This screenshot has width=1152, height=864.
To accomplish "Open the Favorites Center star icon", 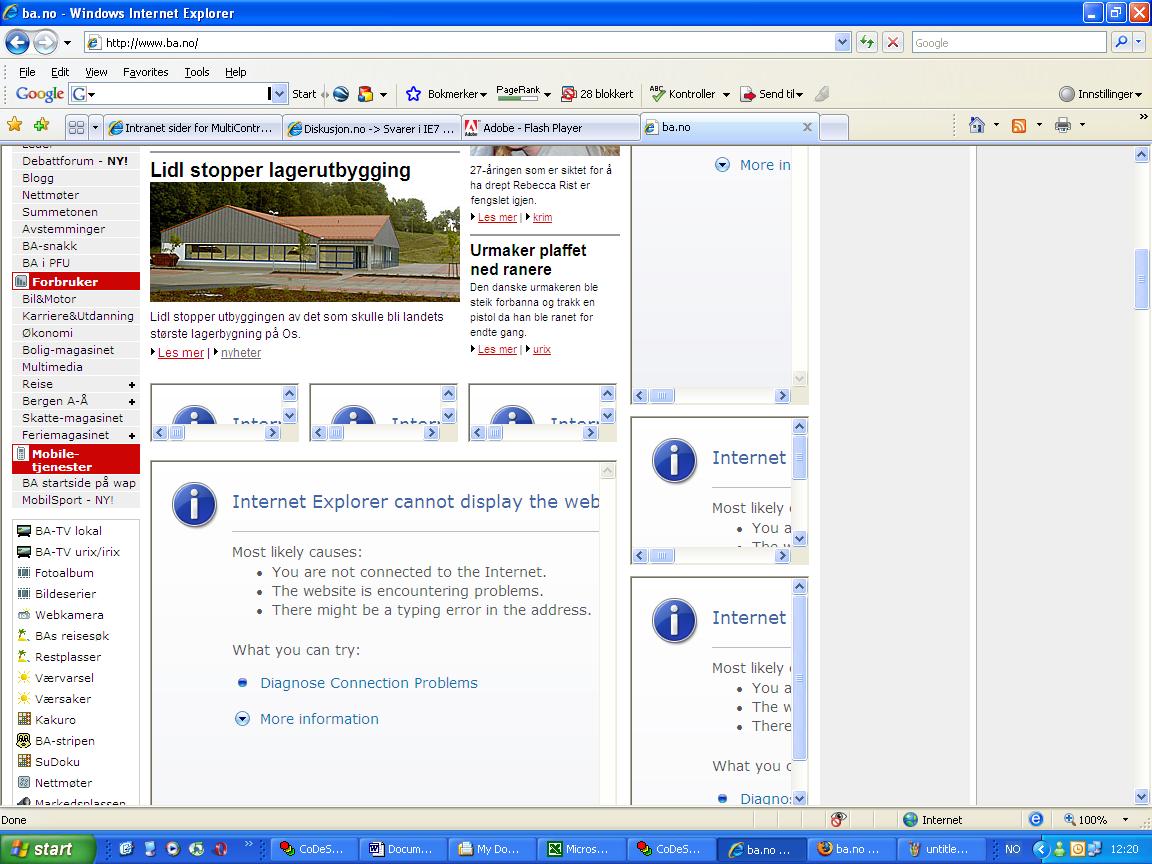I will coord(14,126).
